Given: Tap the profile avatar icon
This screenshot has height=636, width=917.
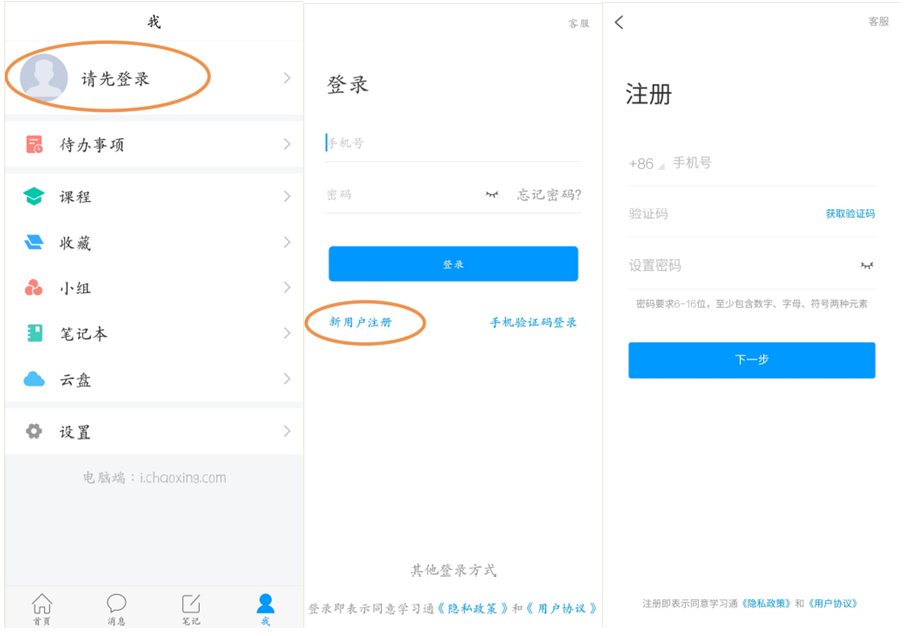Looking at the screenshot, I should (44, 78).
